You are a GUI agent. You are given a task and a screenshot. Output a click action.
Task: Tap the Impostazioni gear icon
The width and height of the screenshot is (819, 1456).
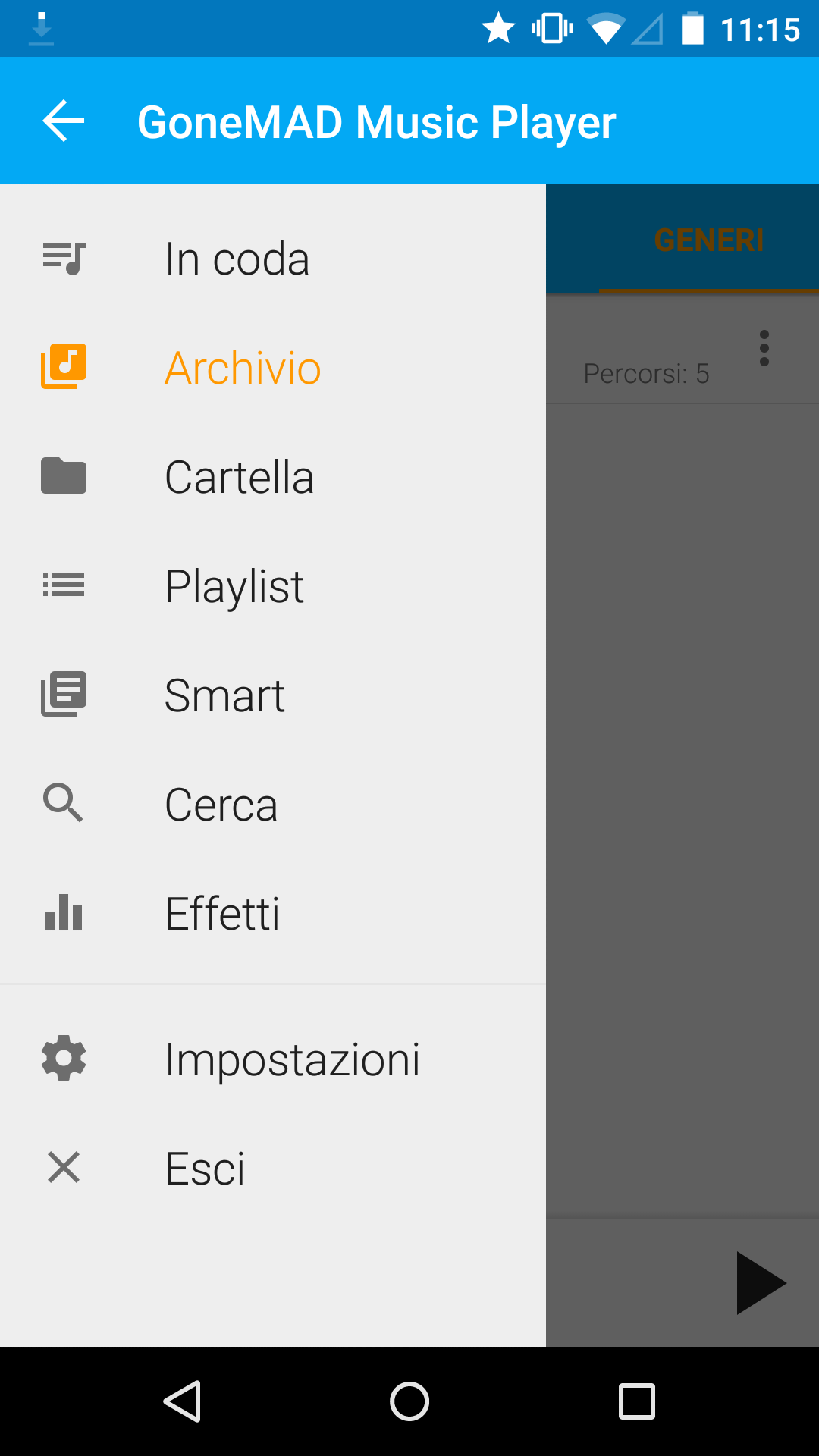point(64,1058)
